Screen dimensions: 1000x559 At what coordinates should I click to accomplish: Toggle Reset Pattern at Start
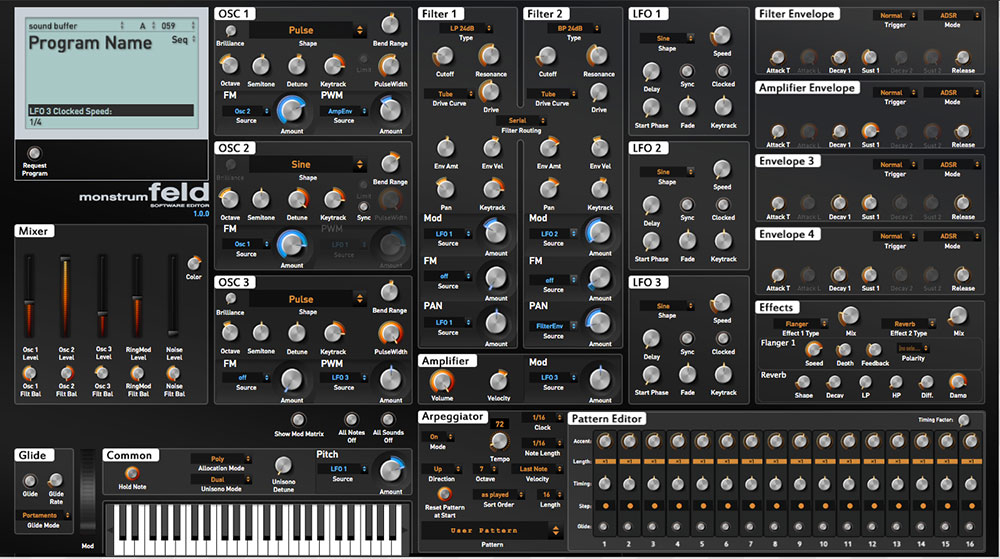coord(445,494)
